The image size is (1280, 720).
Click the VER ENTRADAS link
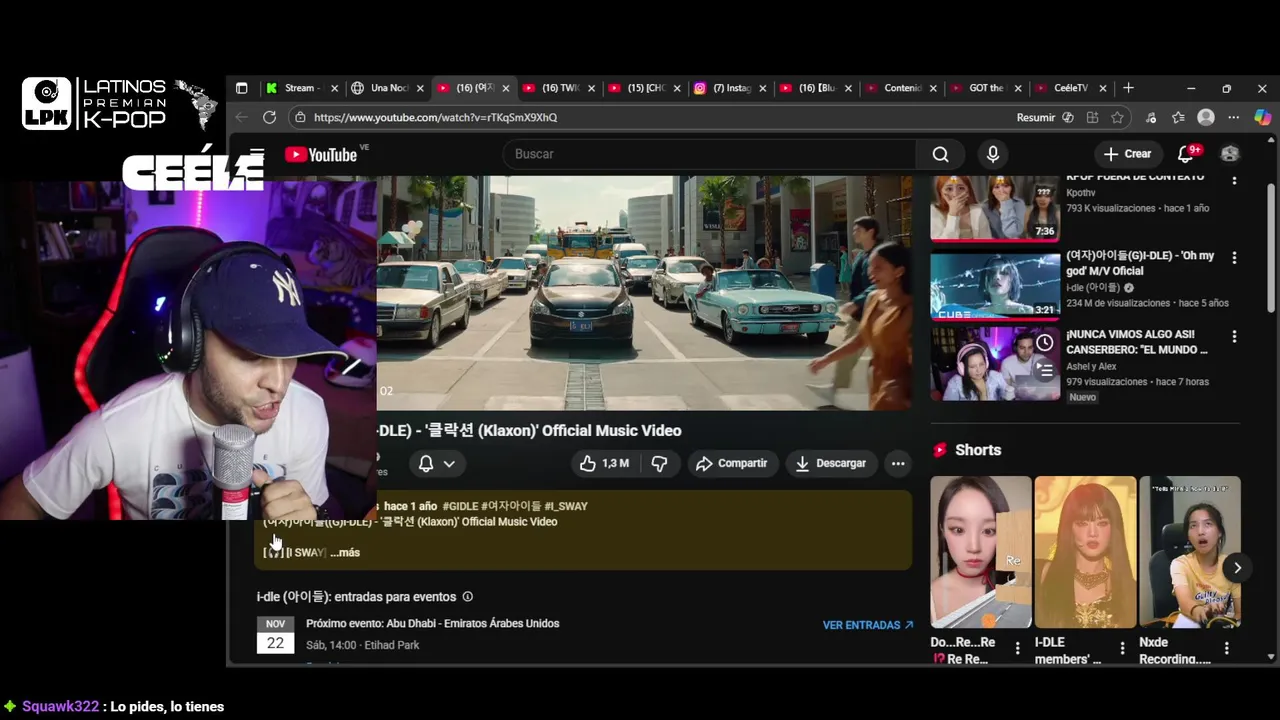pyautogui.click(x=868, y=625)
